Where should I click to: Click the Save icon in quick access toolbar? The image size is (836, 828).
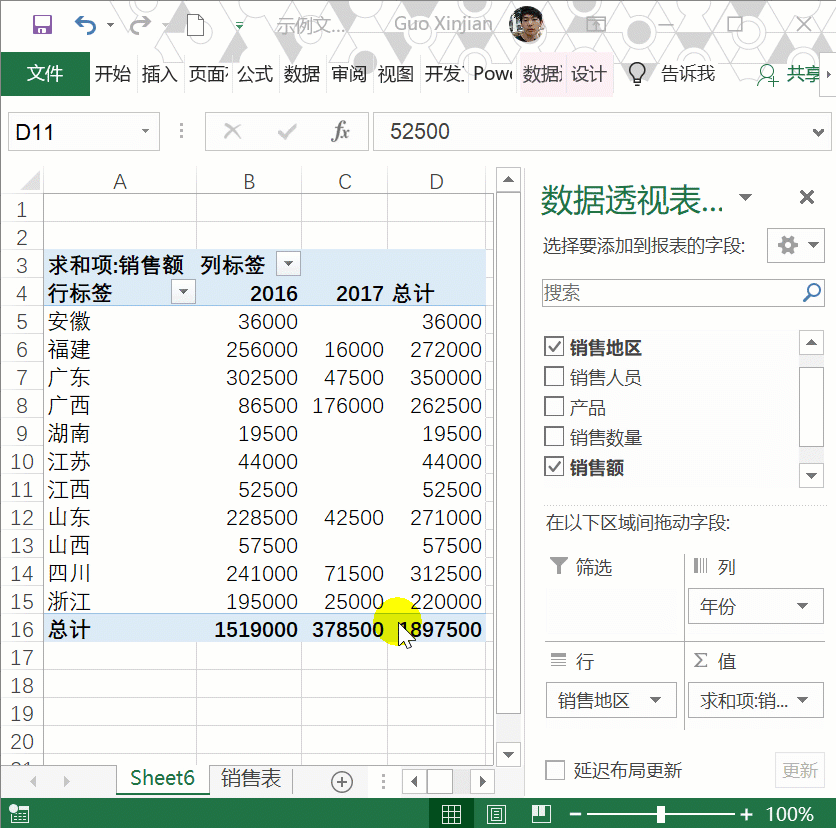[42, 25]
